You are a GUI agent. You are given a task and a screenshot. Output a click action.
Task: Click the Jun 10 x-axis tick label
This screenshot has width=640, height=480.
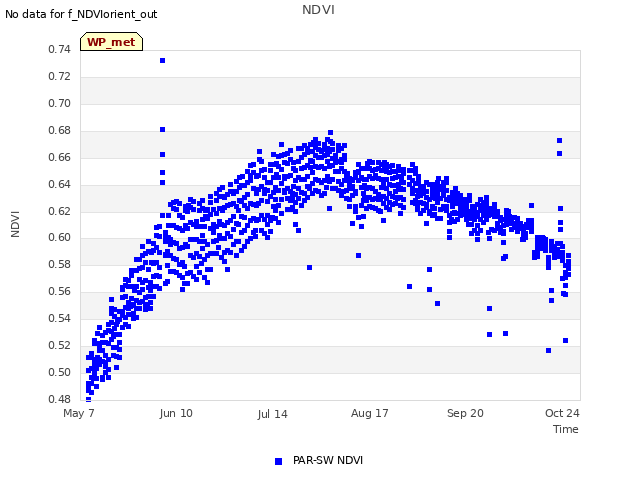(x=176, y=413)
